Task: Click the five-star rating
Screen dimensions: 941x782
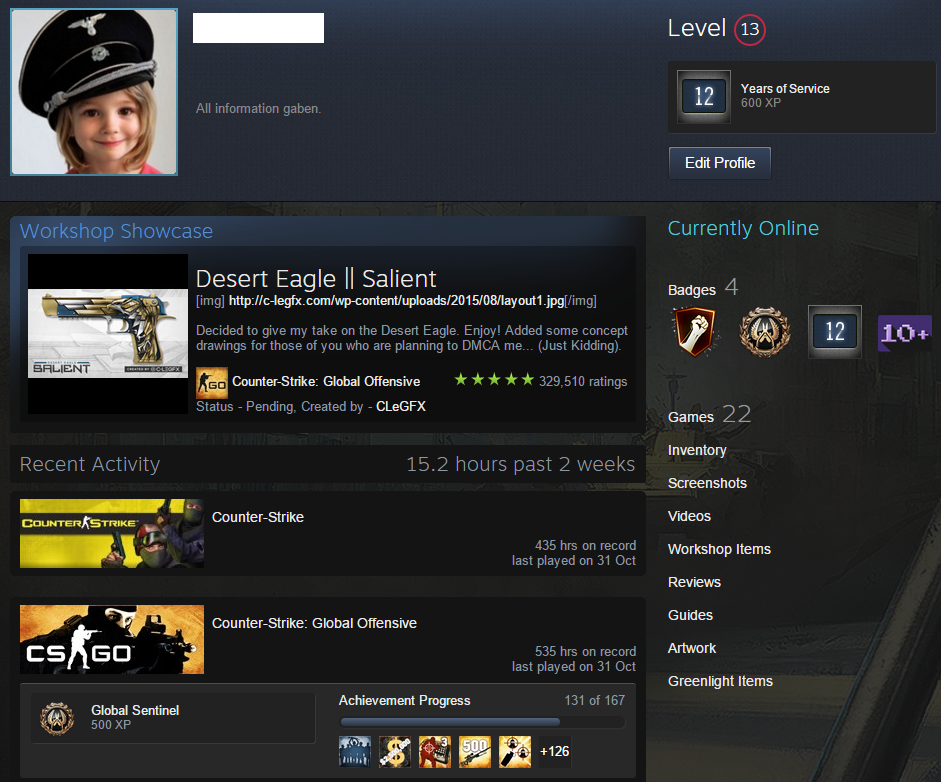Action: pos(494,380)
